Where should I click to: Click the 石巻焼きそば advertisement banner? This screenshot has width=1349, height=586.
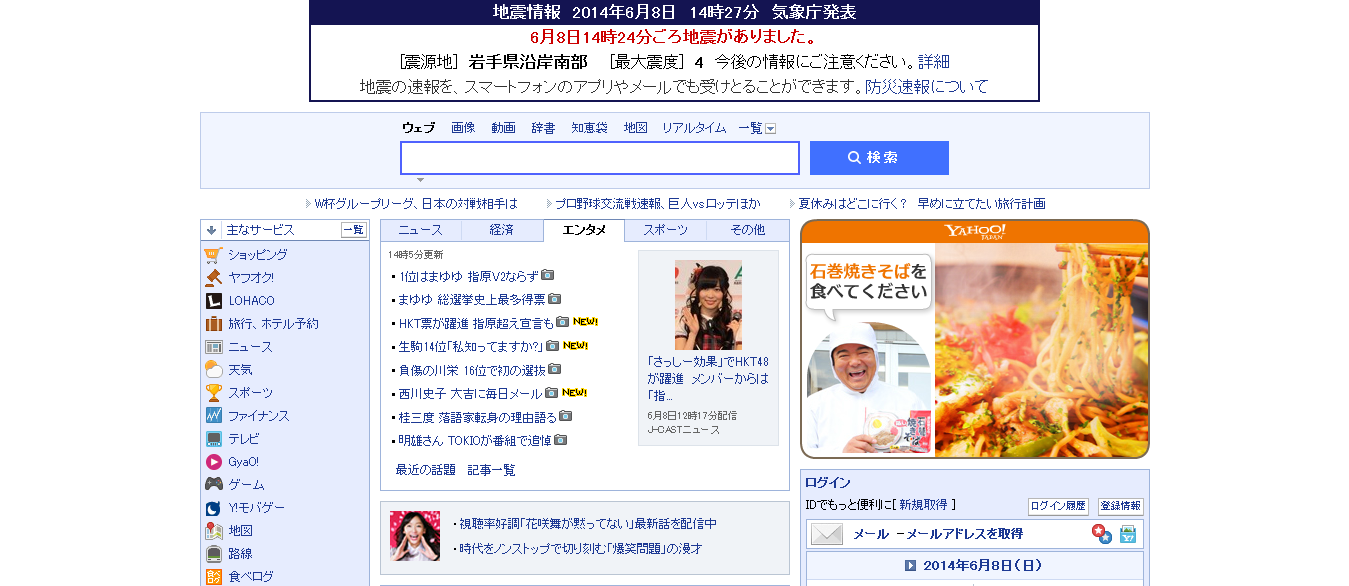point(975,339)
